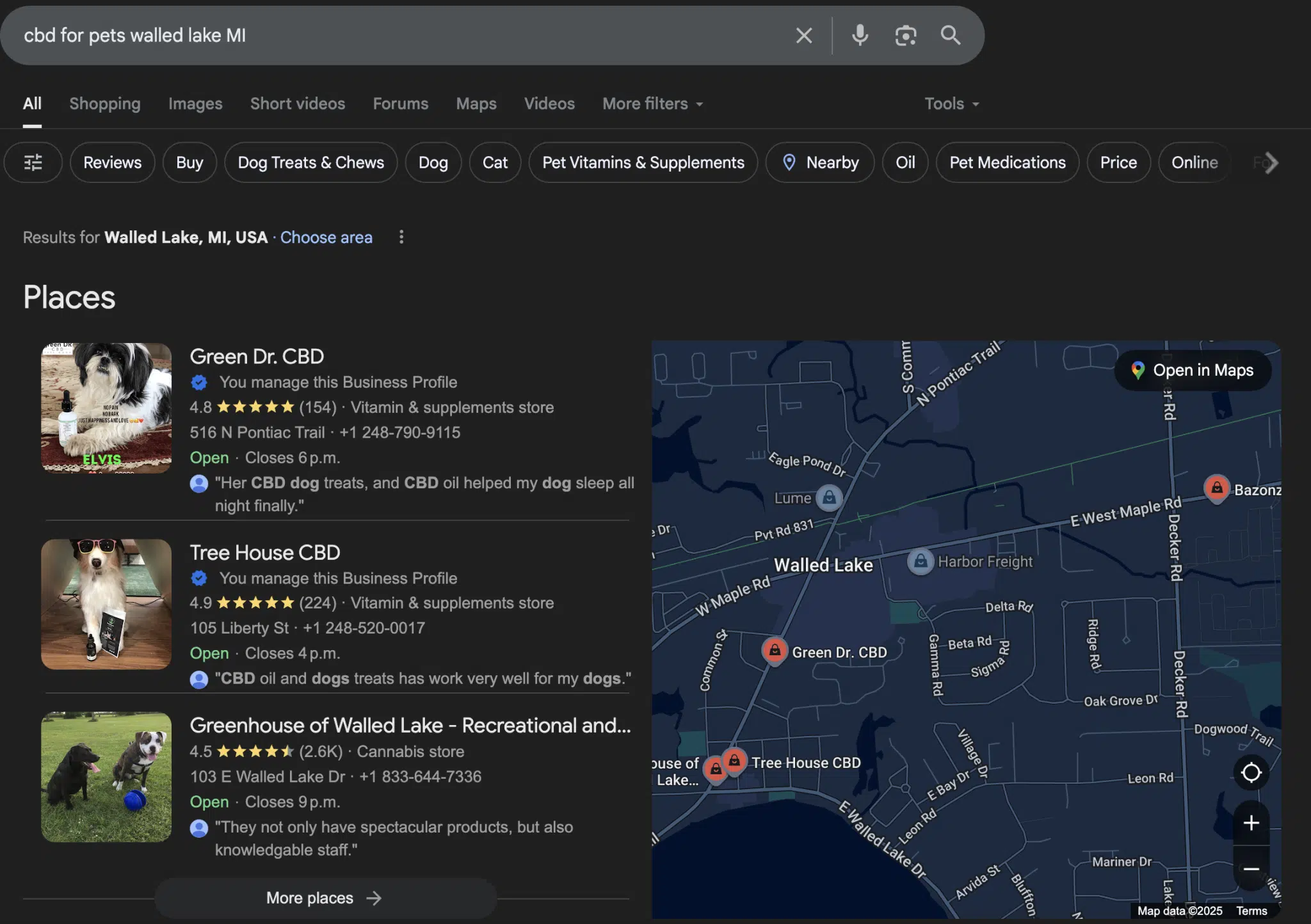Switch to the Forums tab
This screenshot has height=924, width=1311.
pyautogui.click(x=401, y=104)
